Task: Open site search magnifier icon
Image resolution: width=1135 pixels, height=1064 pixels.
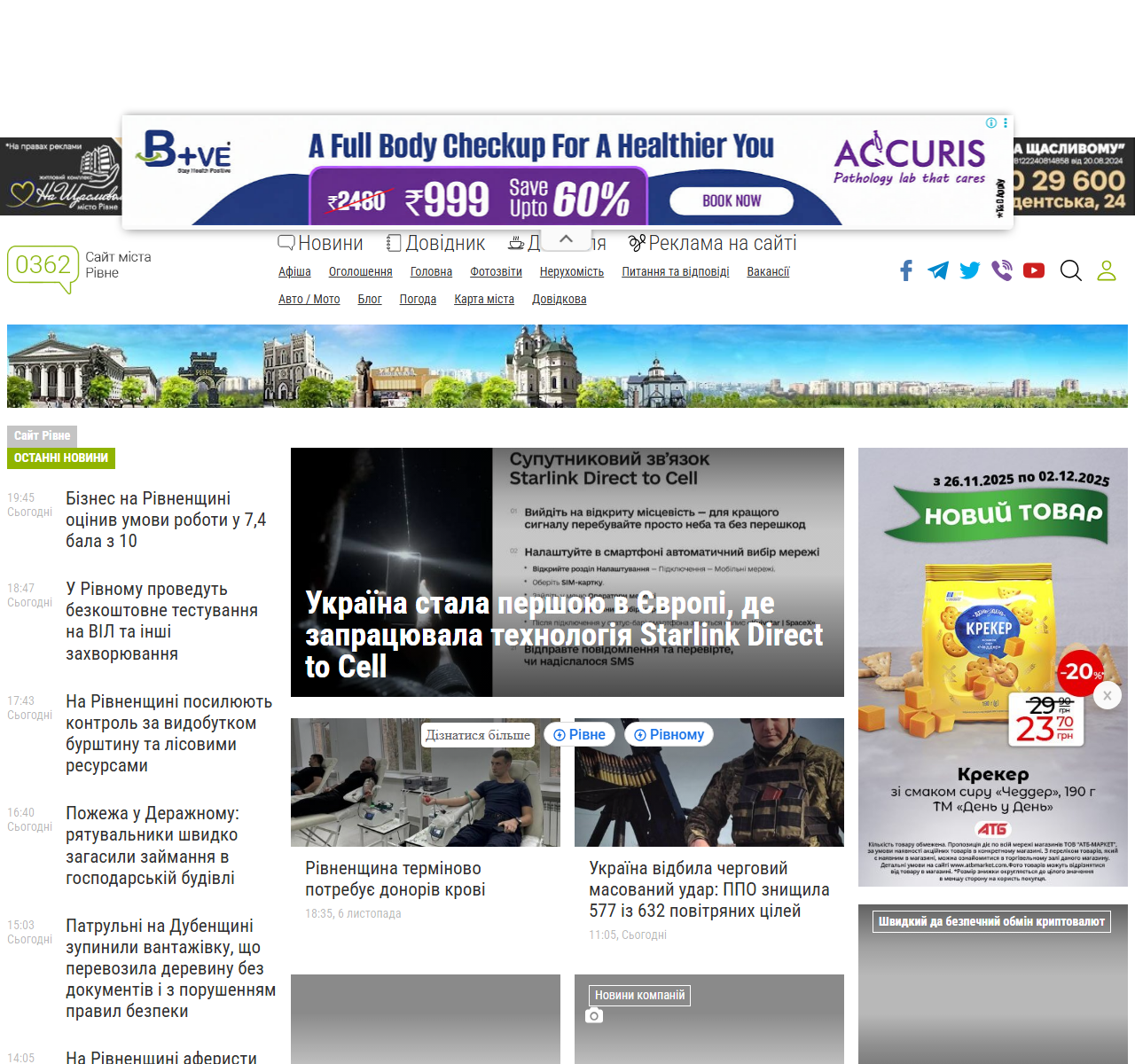Action: (x=1071, y=270)
